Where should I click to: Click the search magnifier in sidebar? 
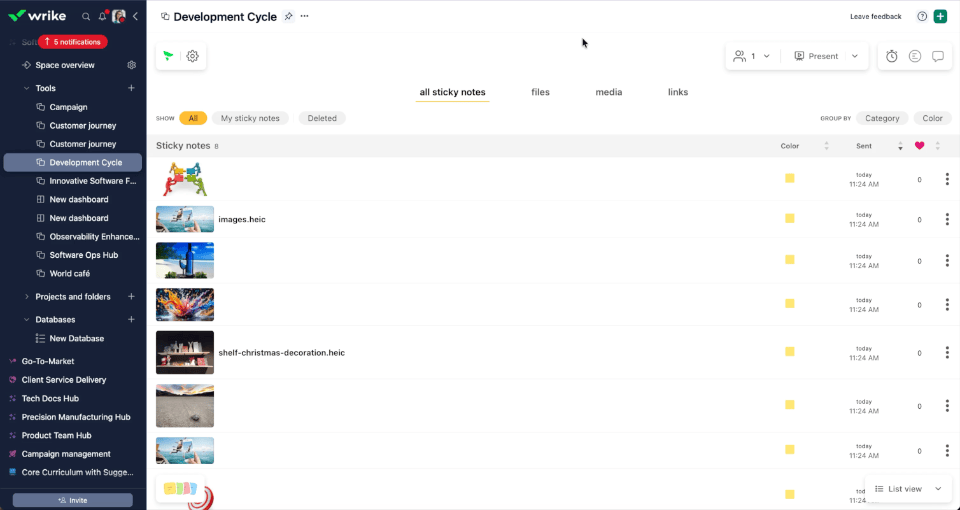coord(86,17)
